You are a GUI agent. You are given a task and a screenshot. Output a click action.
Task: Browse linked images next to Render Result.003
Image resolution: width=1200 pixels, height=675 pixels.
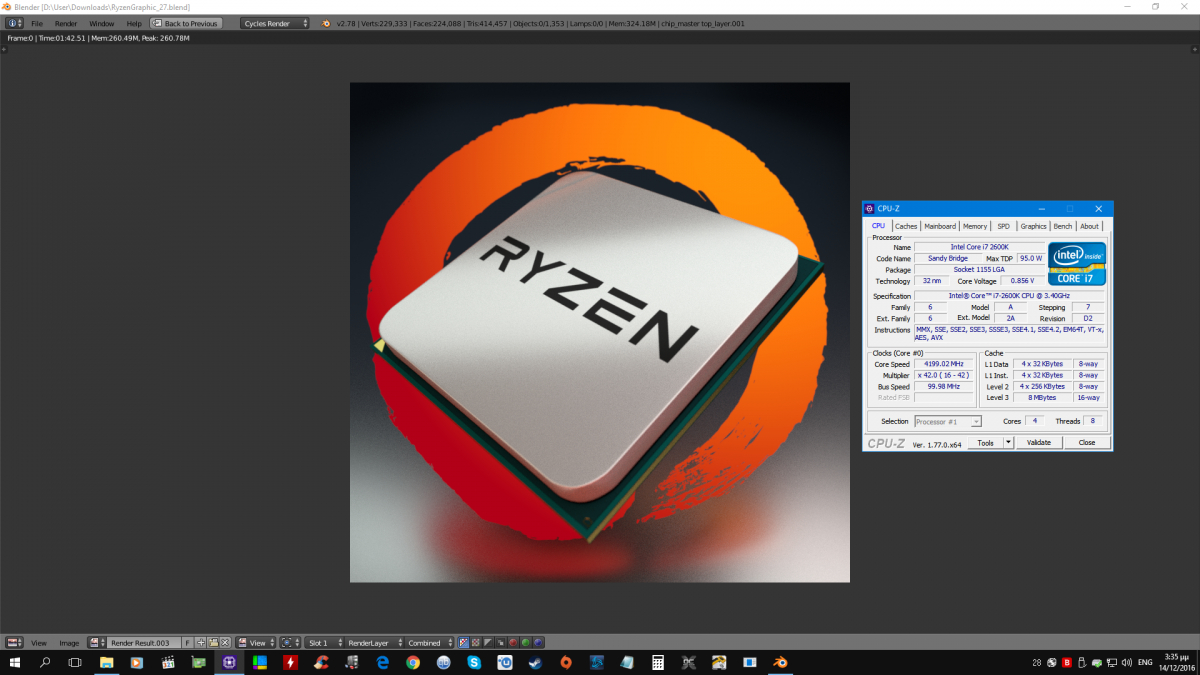[x=96, y=643]
